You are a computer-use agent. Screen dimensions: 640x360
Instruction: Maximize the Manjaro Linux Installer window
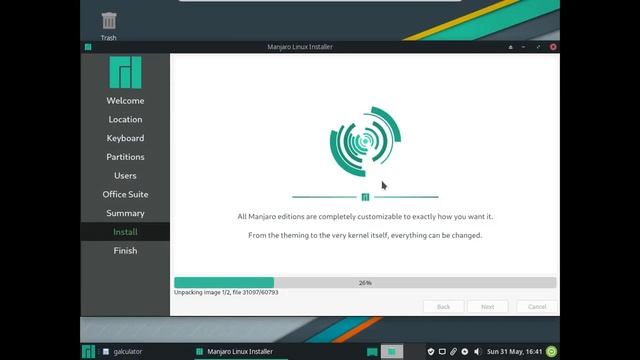click(538, 47)
